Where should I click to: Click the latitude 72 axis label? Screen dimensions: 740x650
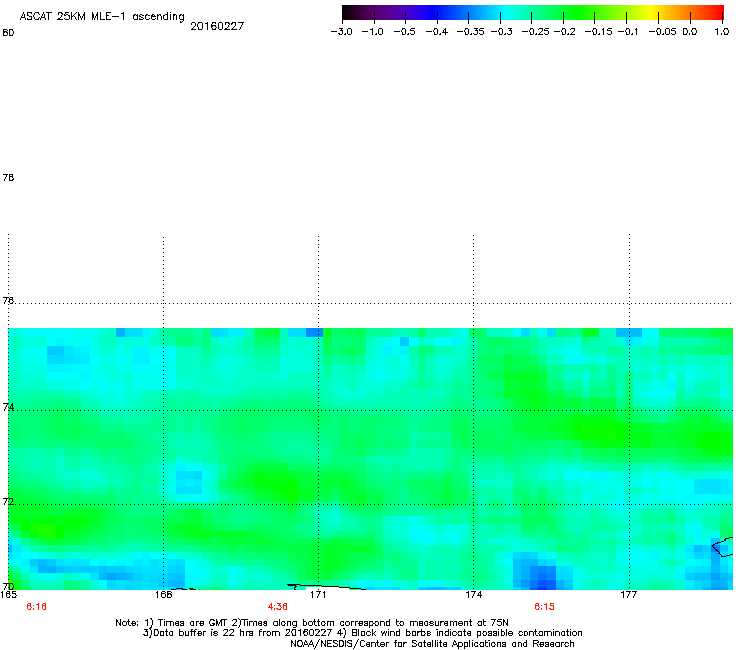click(8, 501)
